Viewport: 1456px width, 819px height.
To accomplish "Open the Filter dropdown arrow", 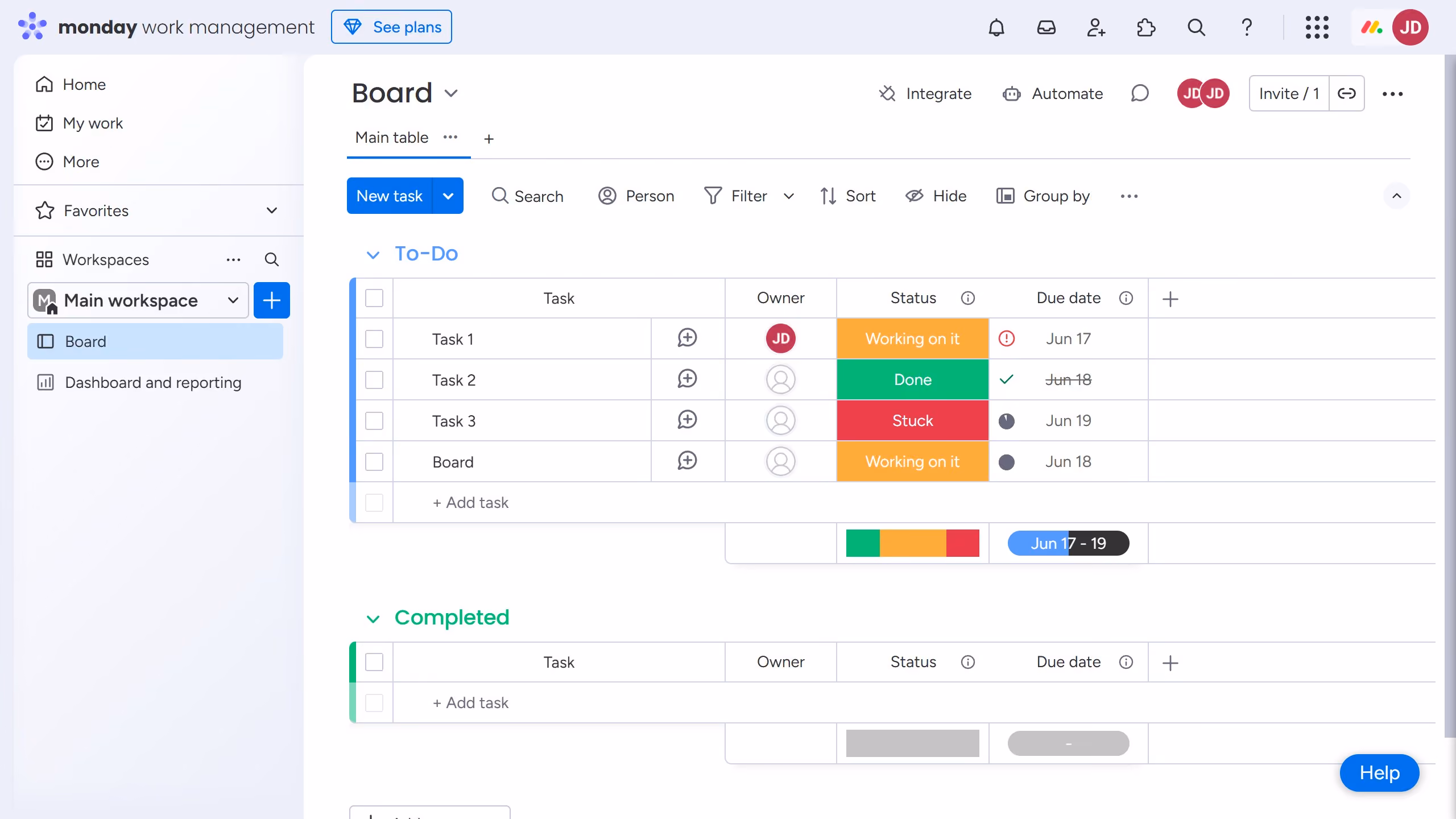I will [x=788, y=196].
